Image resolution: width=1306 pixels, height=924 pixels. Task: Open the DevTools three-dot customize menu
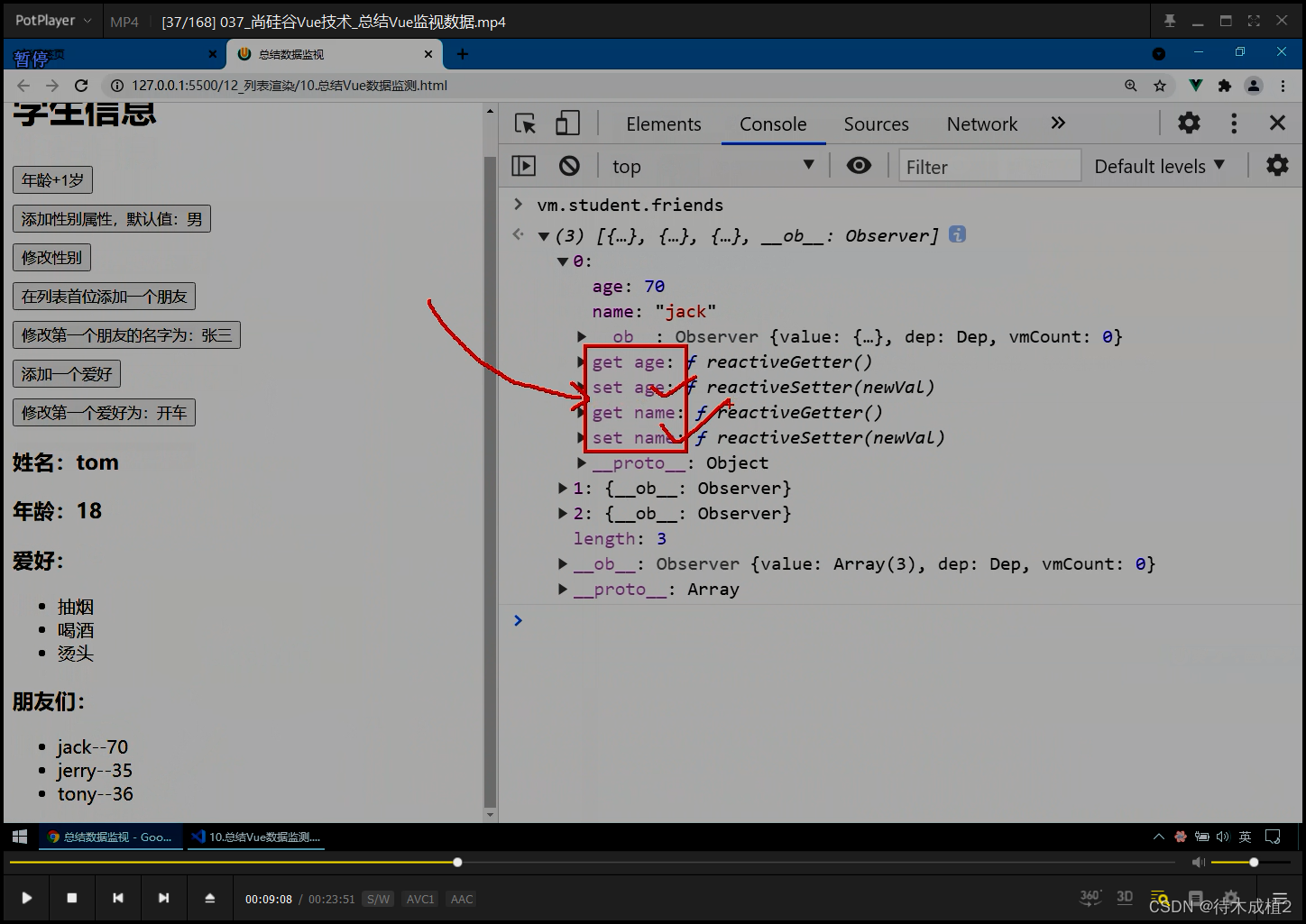(1234, 123)
